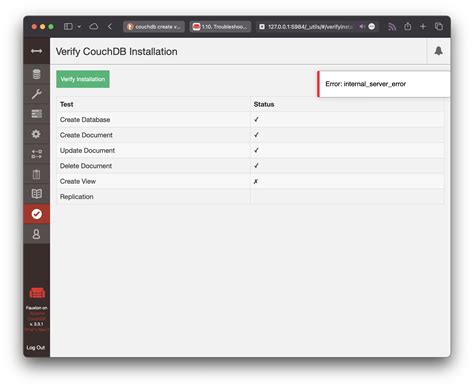This screenshot has height=388, width=474.
Task: Click the Log Out link
Action: (x=36, y=347)
